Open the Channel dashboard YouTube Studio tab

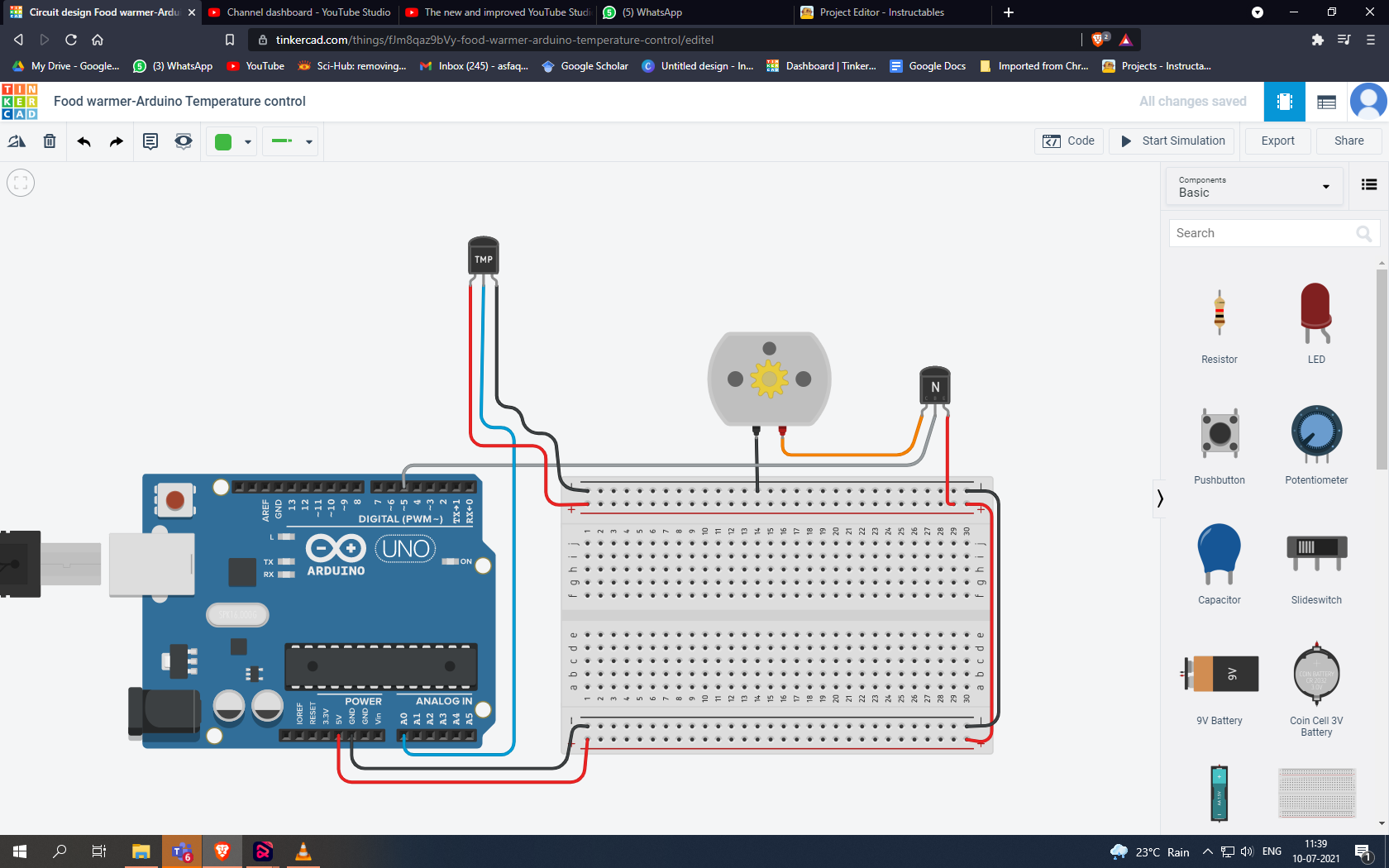tap(299, 12)
